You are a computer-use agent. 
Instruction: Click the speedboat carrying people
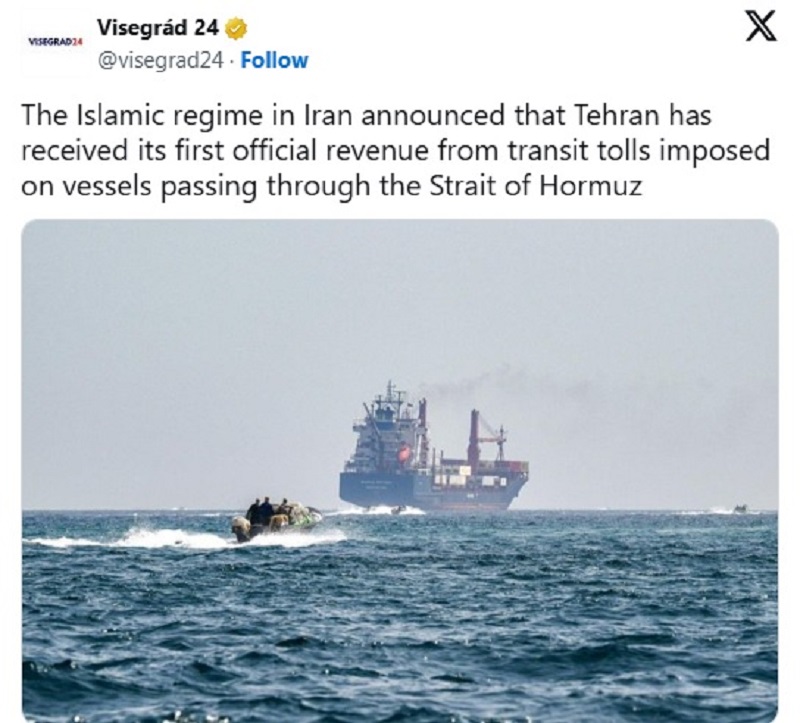[276, 519]
